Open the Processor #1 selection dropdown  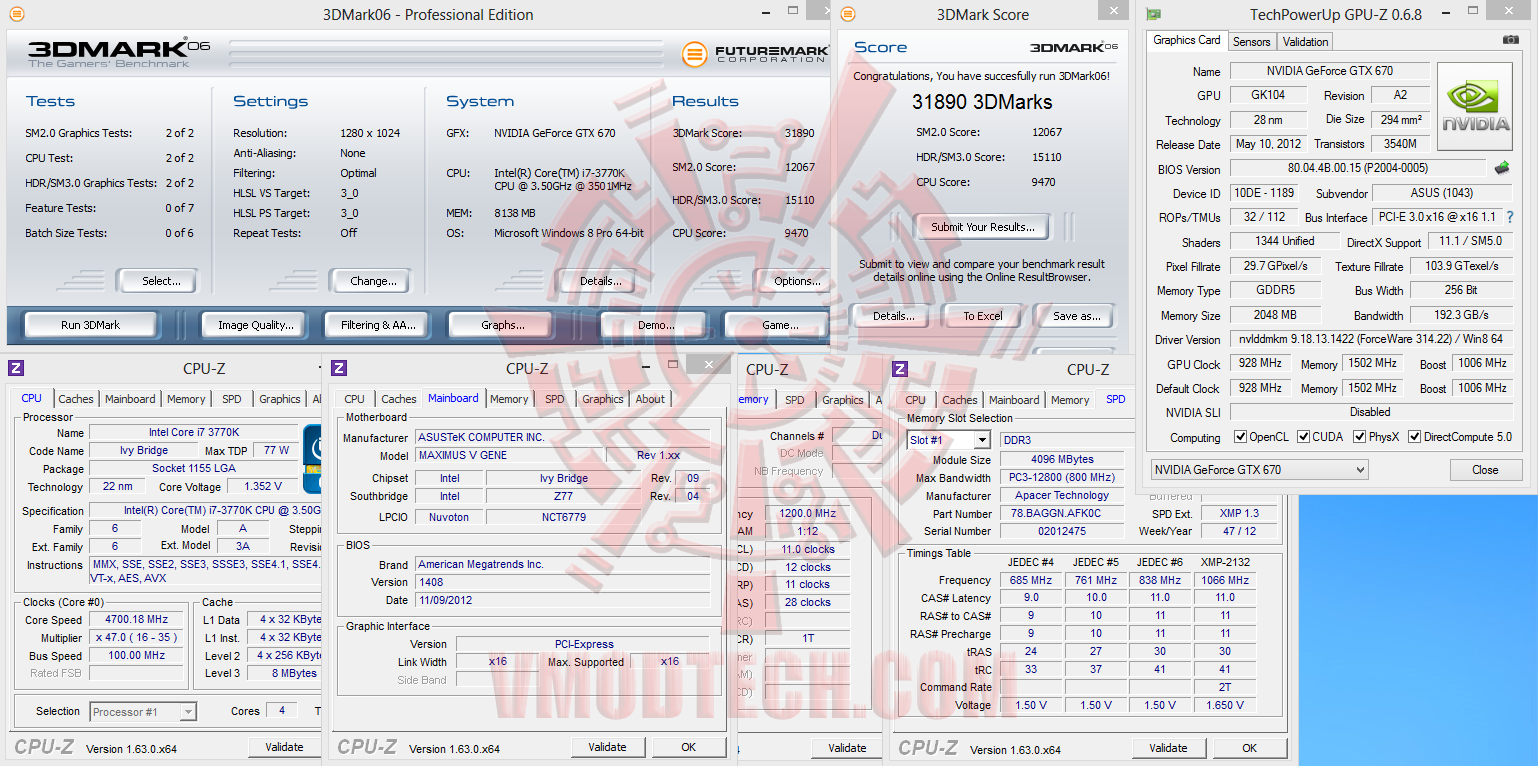point(143,712)
